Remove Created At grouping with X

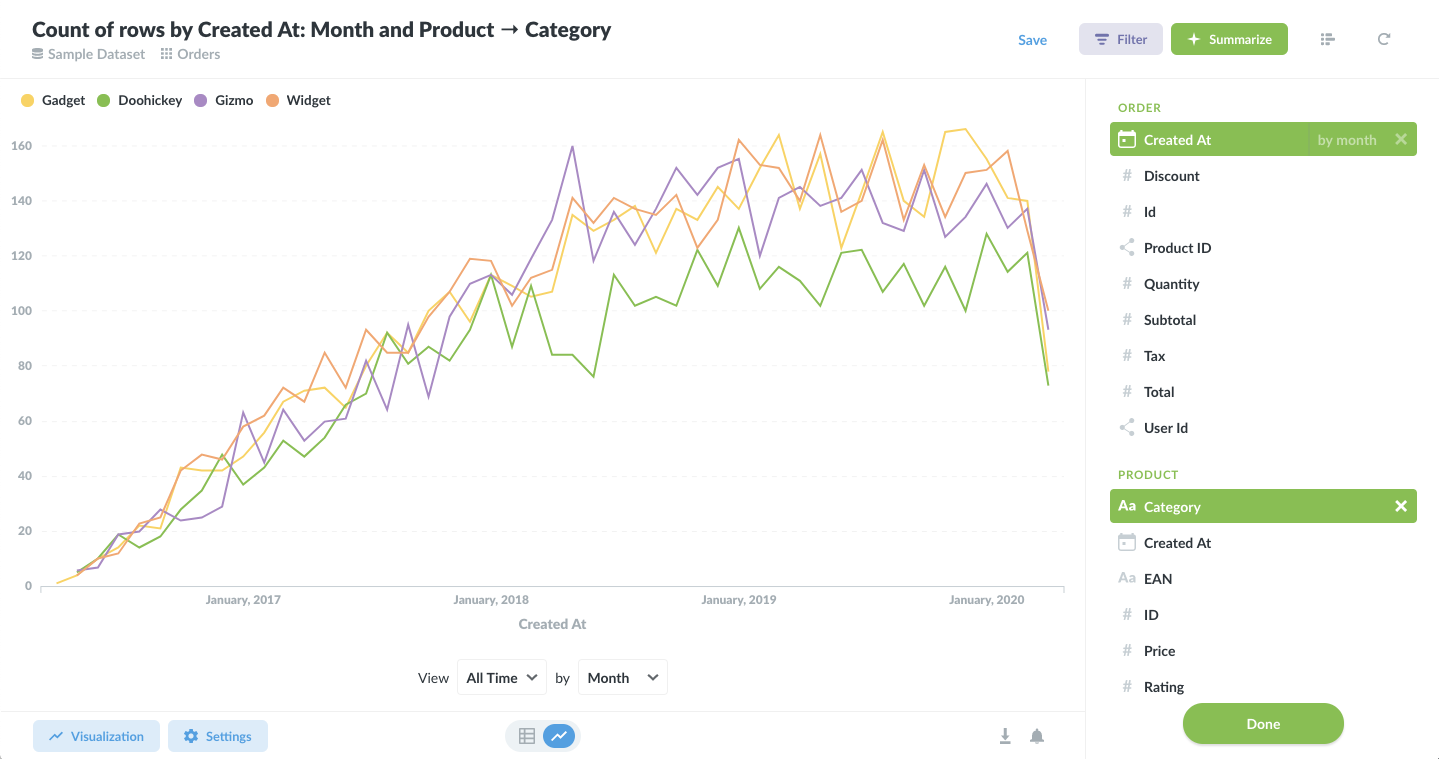coord(1401,140)
